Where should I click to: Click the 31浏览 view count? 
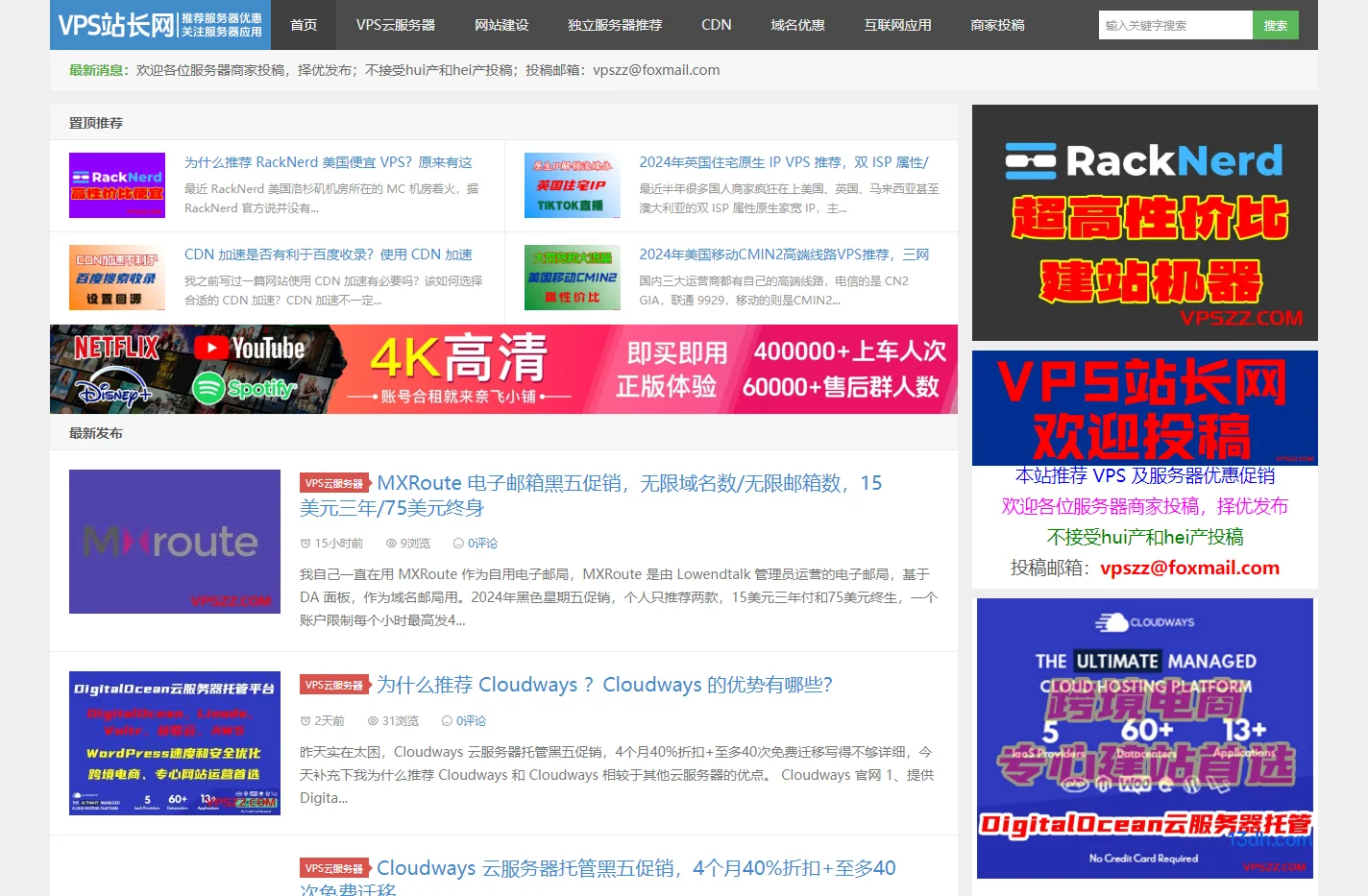pyautogui.click(x=394, y=721)
